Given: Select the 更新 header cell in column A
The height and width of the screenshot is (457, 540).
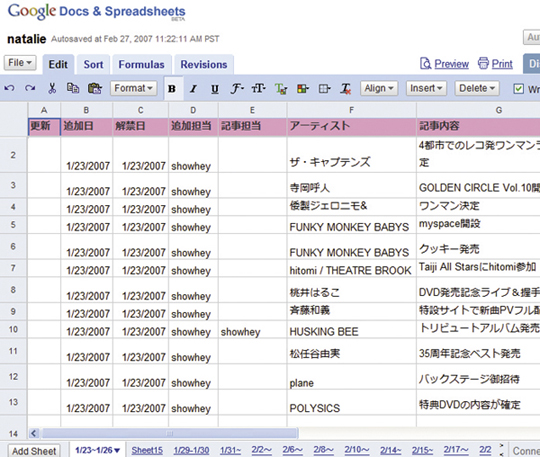Looking at the screenshot, I should click(x=44, y=126).
